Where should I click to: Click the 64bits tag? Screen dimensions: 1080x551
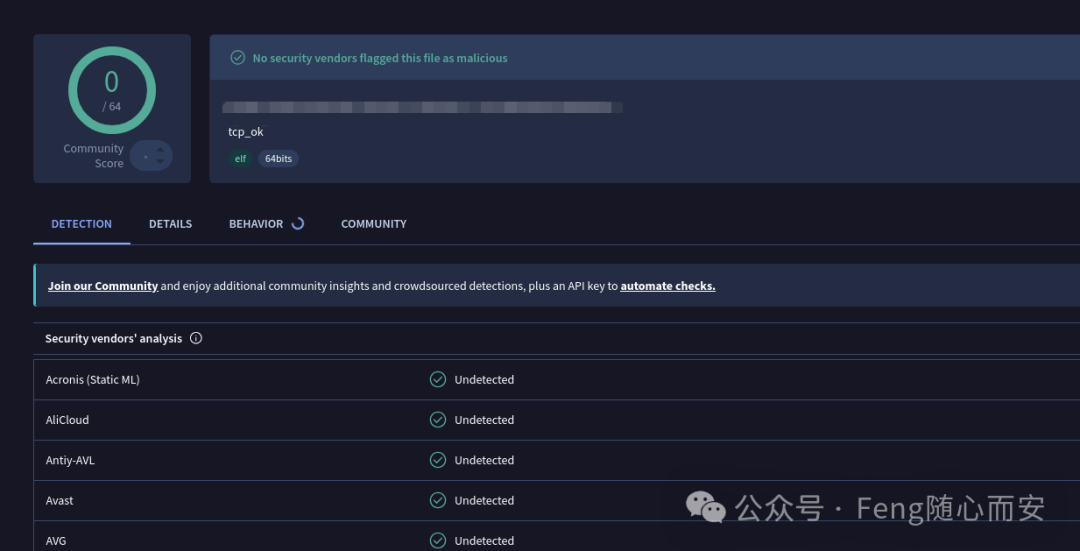click(x=278, y=158)
